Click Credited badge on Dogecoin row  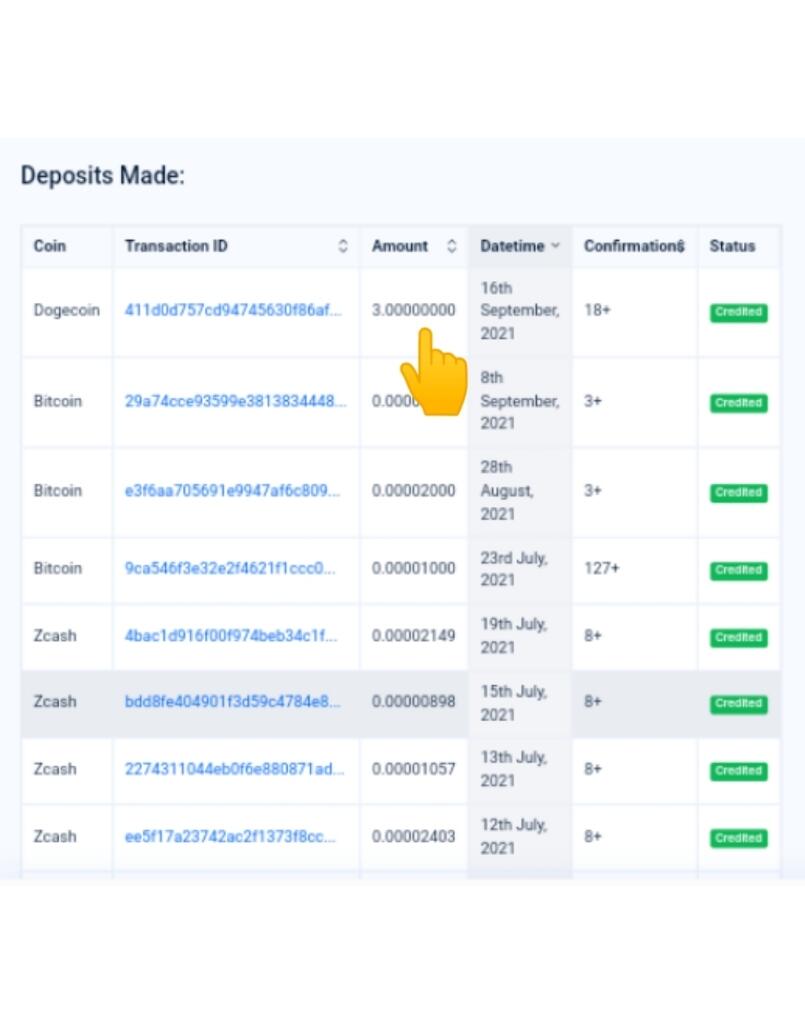[738, 312]
